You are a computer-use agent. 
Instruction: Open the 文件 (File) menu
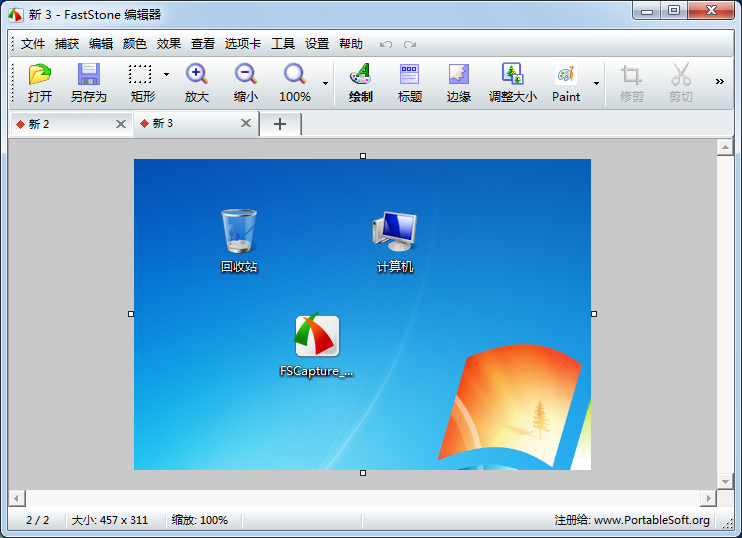[33, 44]
